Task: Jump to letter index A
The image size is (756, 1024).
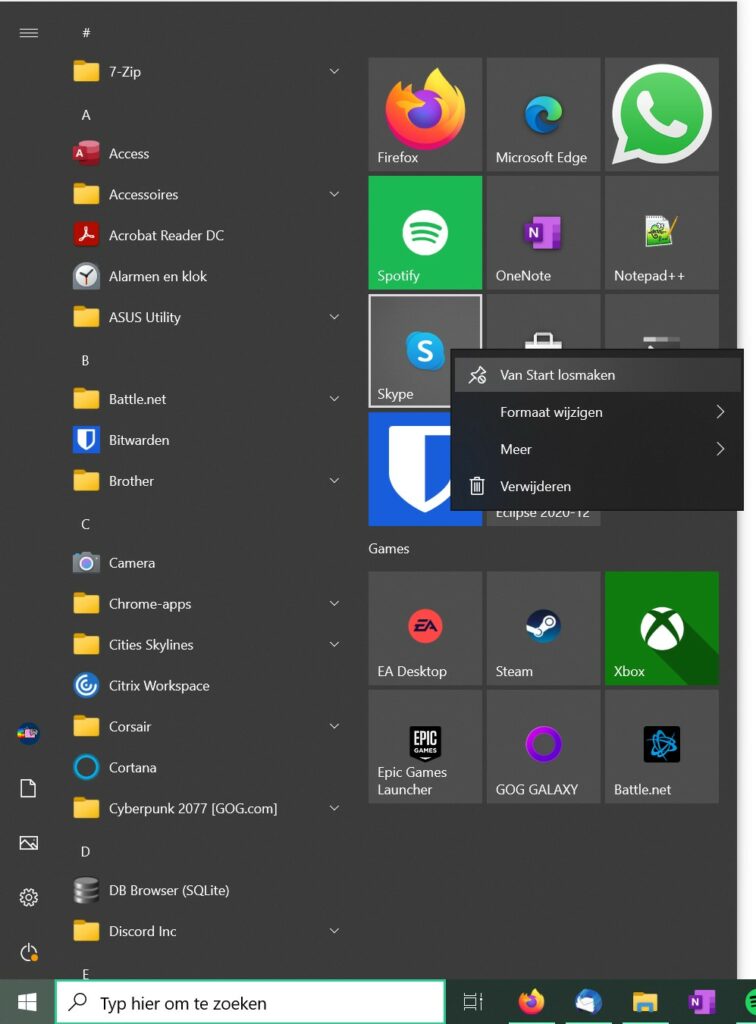Action: pos(86,115)
